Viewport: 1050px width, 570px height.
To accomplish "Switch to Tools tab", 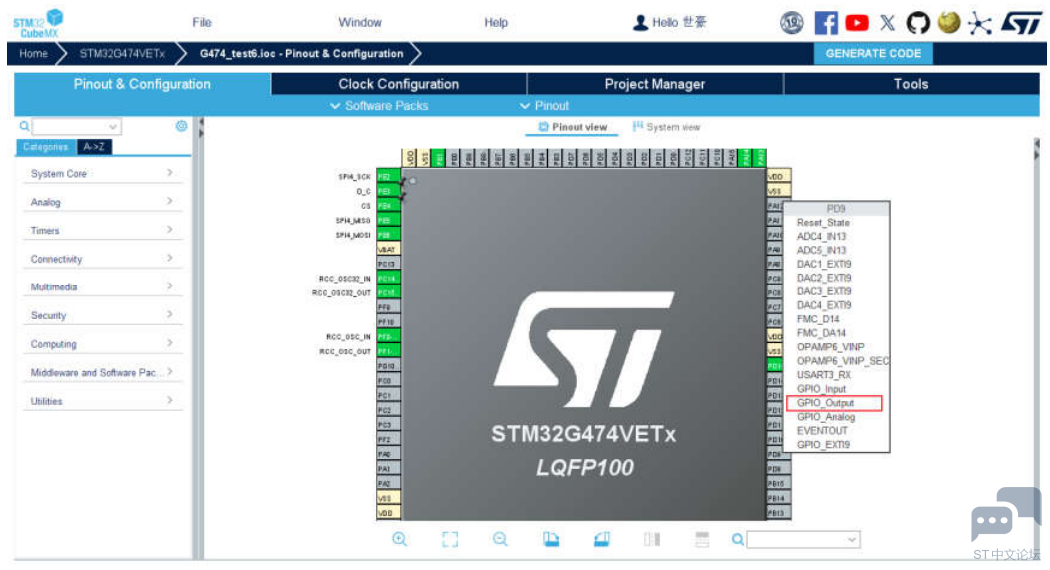I will (x=911, y=84).
